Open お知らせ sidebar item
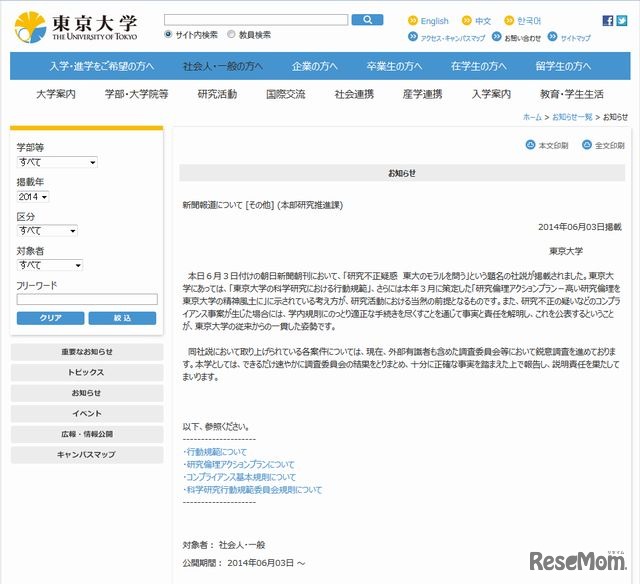Screen dimensions: 640x584 point(87,393)
